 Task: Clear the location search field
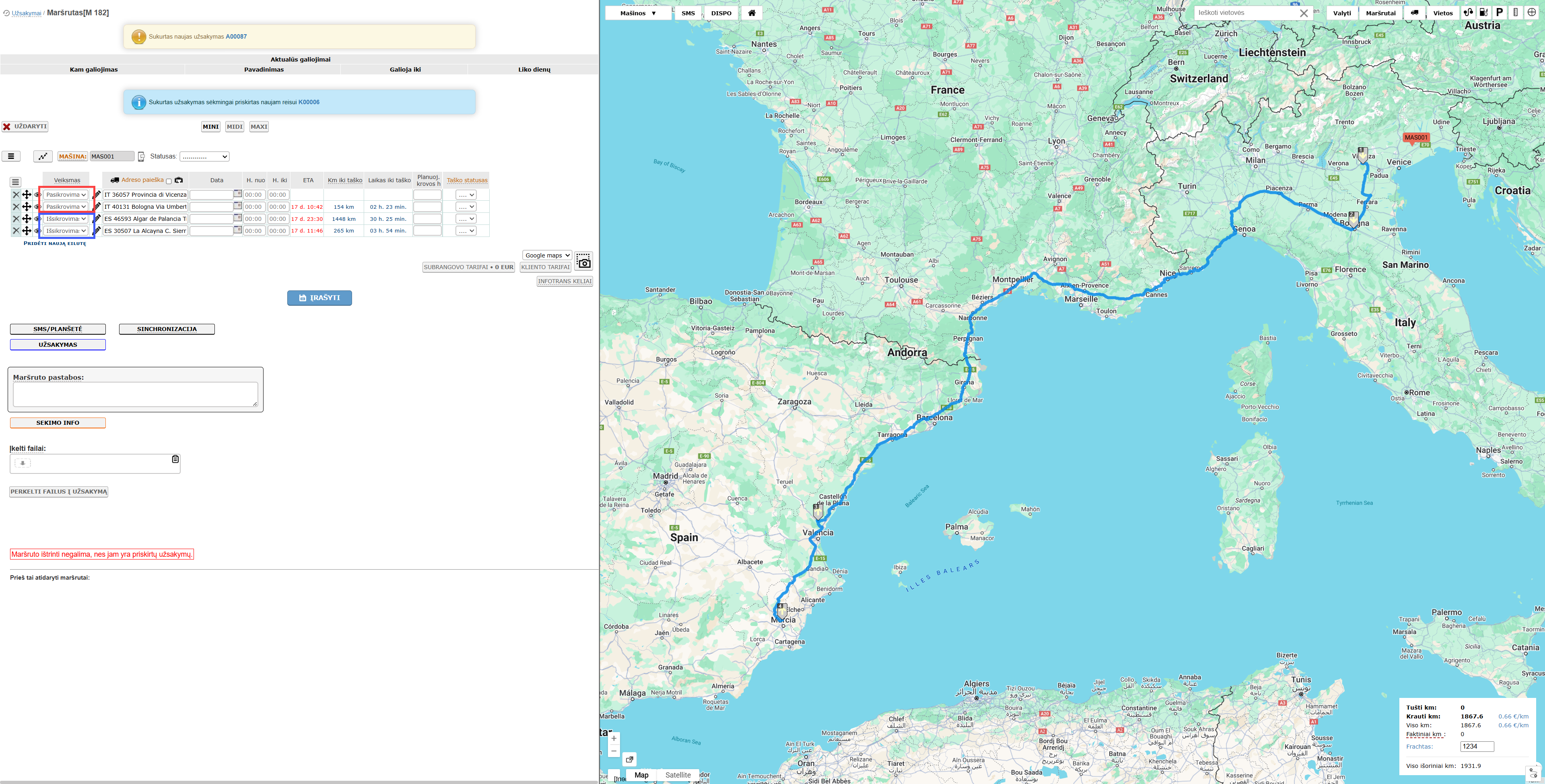tap(1304, 13)
